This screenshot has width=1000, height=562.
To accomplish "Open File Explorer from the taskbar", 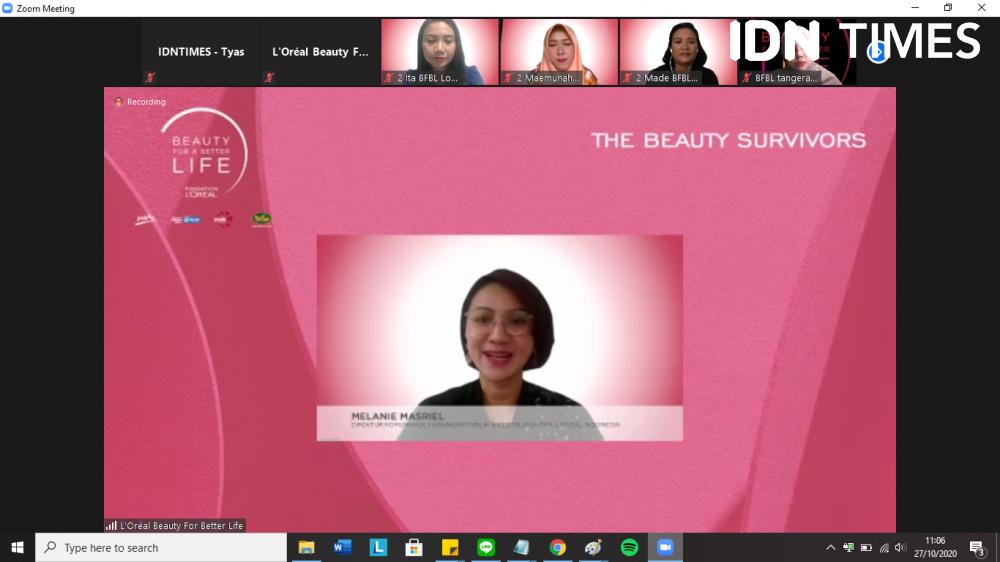I will point(307,547).
